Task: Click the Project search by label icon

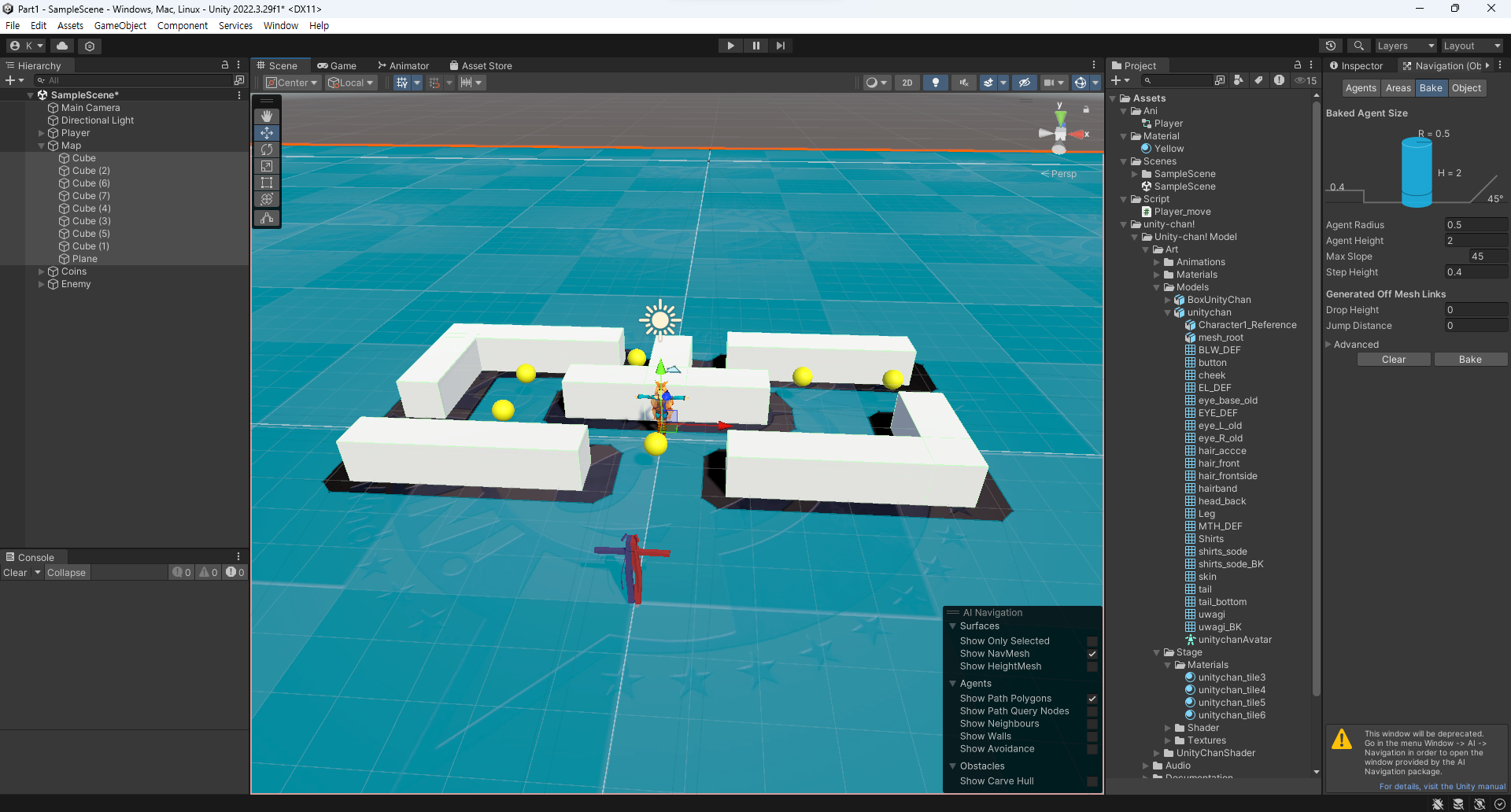Action: (x=1258, y=80)
